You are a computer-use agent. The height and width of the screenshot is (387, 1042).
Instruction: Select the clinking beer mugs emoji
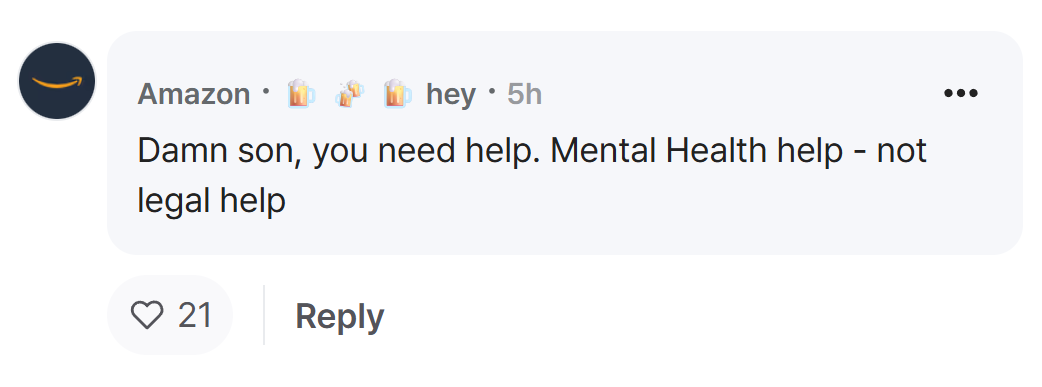(x=349, y=93)
